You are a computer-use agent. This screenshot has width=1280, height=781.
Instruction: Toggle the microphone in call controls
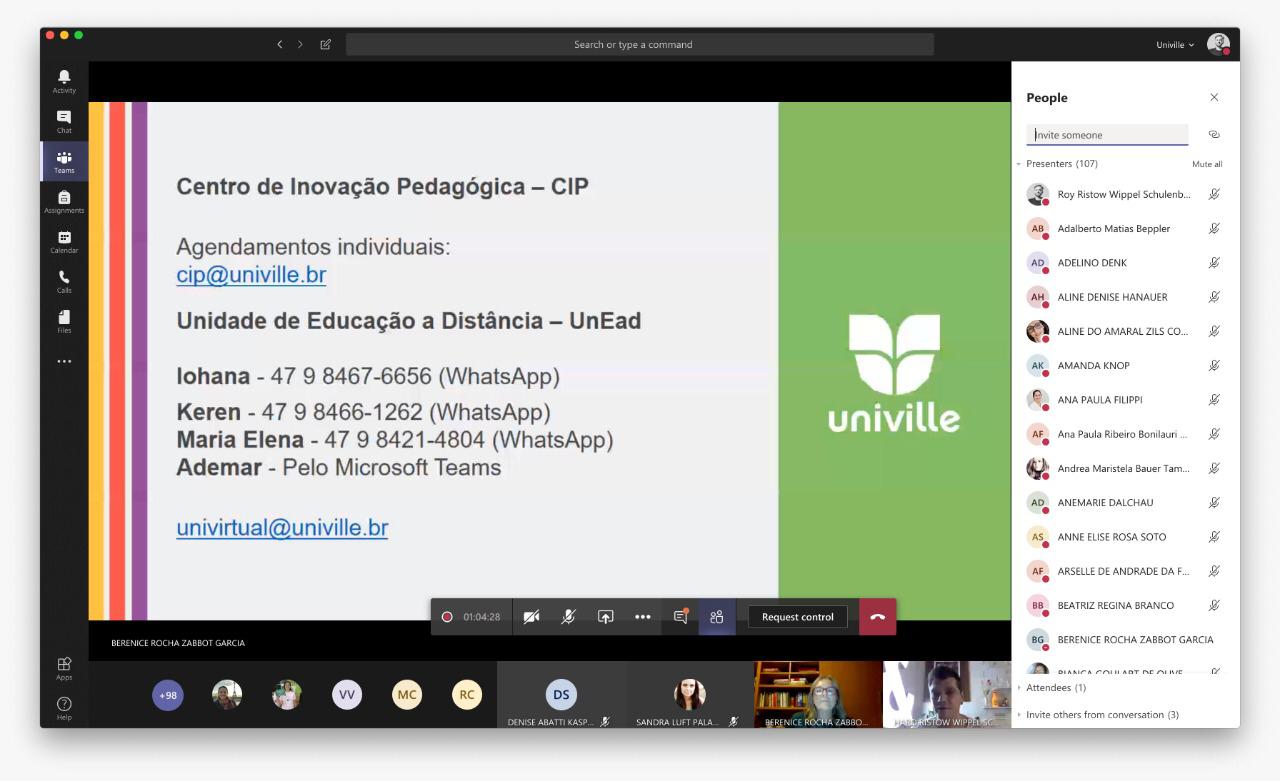[x=568, y=617]
